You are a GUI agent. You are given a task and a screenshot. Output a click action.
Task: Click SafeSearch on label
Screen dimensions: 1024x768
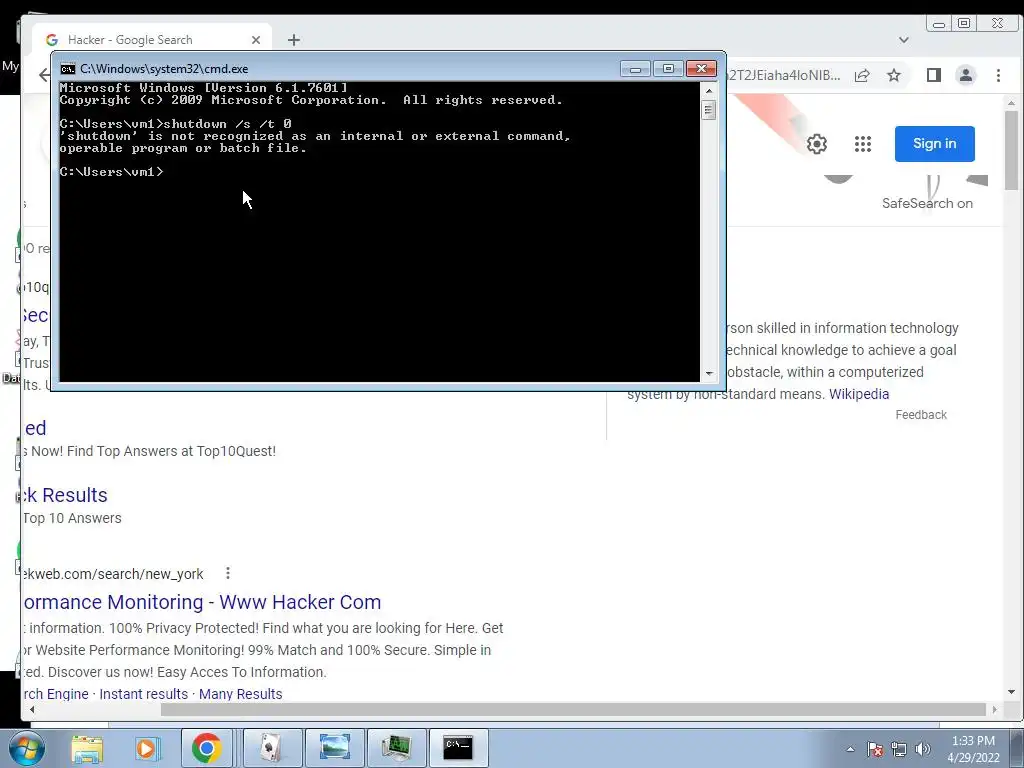[x=927, y=203]
